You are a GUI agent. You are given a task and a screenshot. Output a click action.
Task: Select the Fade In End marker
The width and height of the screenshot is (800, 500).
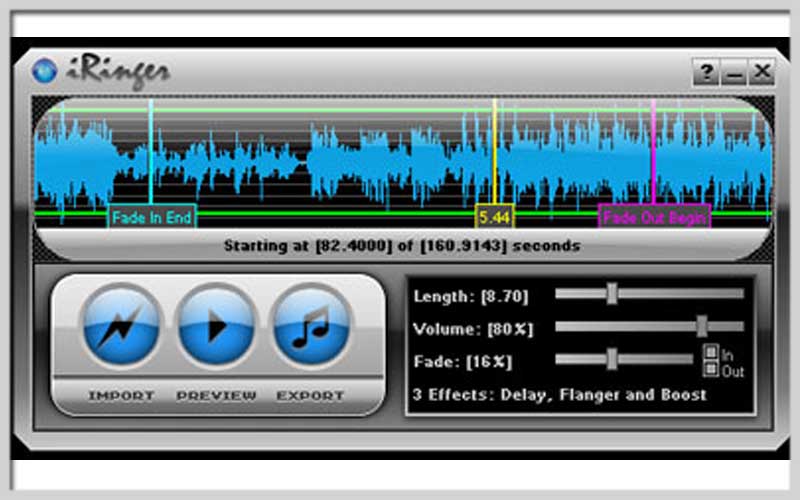[152, 217]
